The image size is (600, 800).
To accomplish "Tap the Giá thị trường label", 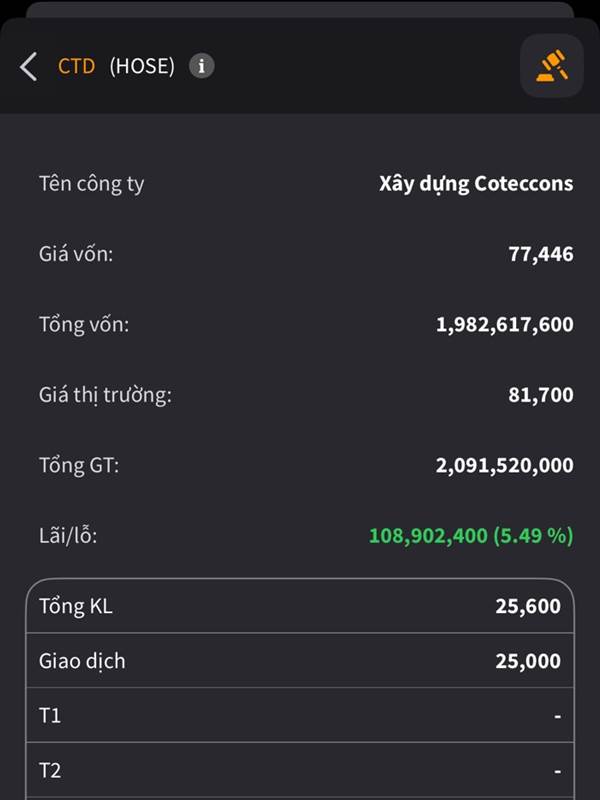I will tap(105, 395).
